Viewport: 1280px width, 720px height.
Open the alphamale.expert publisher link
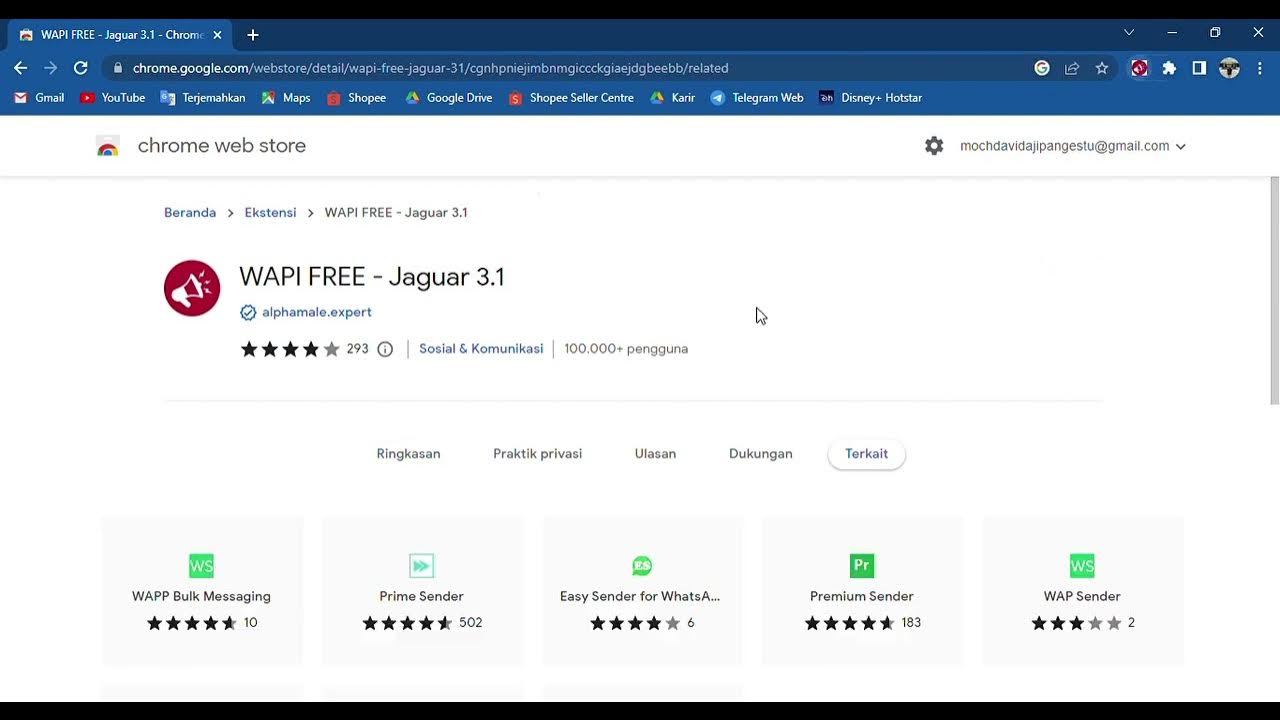317,312
